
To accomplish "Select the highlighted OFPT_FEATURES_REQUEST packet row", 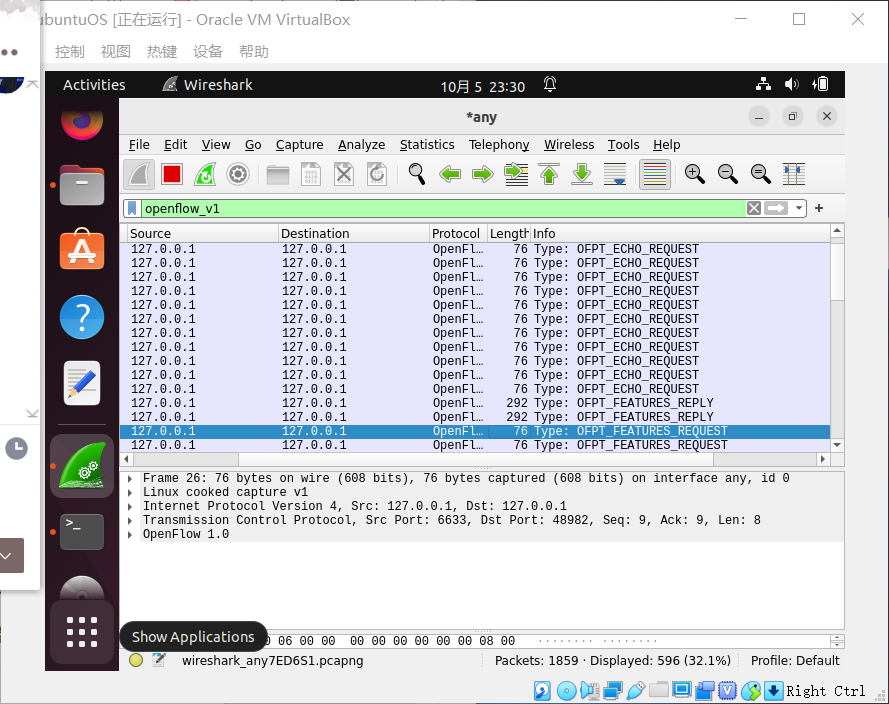I will (x=475, y=431).
